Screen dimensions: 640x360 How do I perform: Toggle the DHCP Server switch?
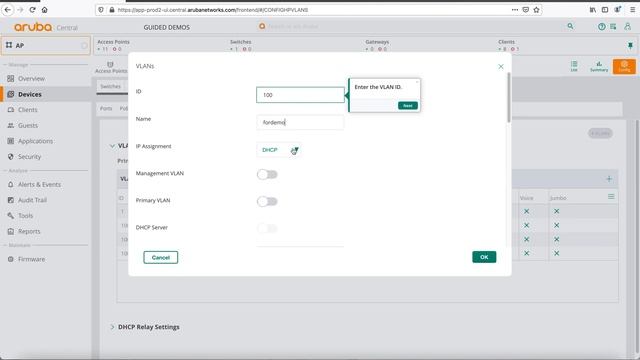point(267,229)
